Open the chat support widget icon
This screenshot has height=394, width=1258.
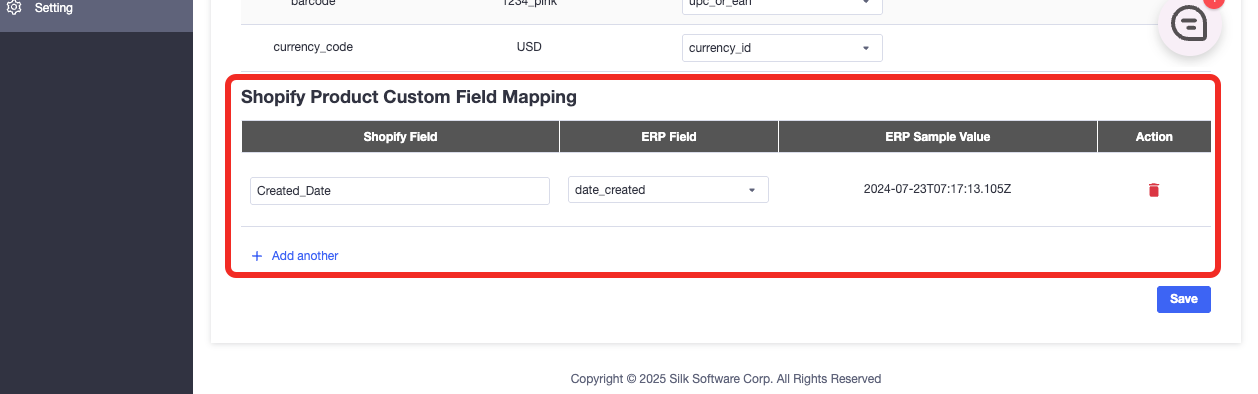(x=1190, y=25)
